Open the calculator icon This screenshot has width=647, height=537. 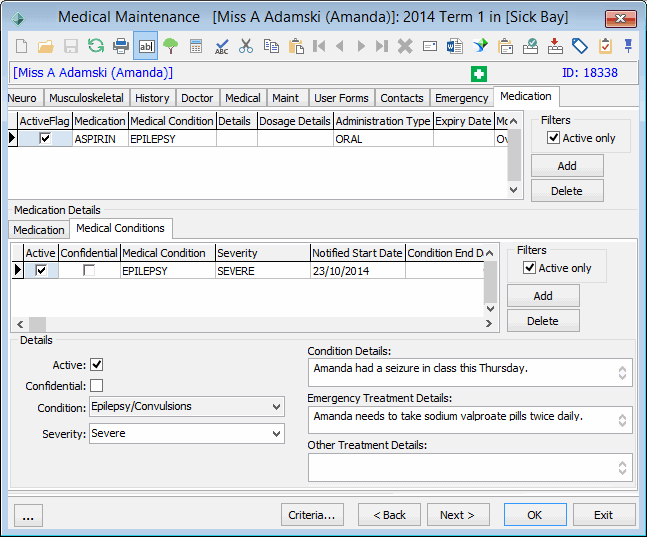point(196,46)
